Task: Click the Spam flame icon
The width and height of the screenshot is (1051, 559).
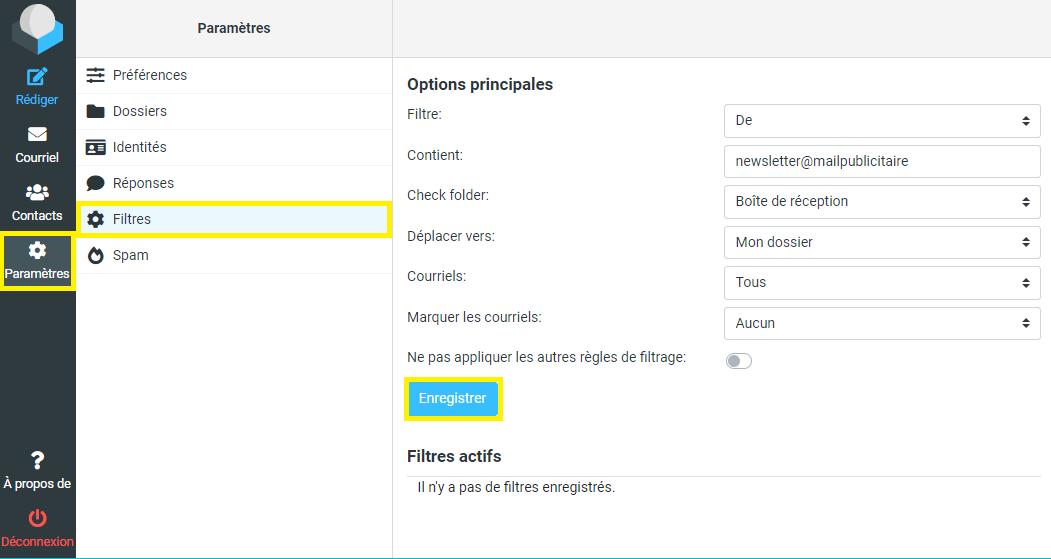Action: pyautogui.click(x=96, y=255)
